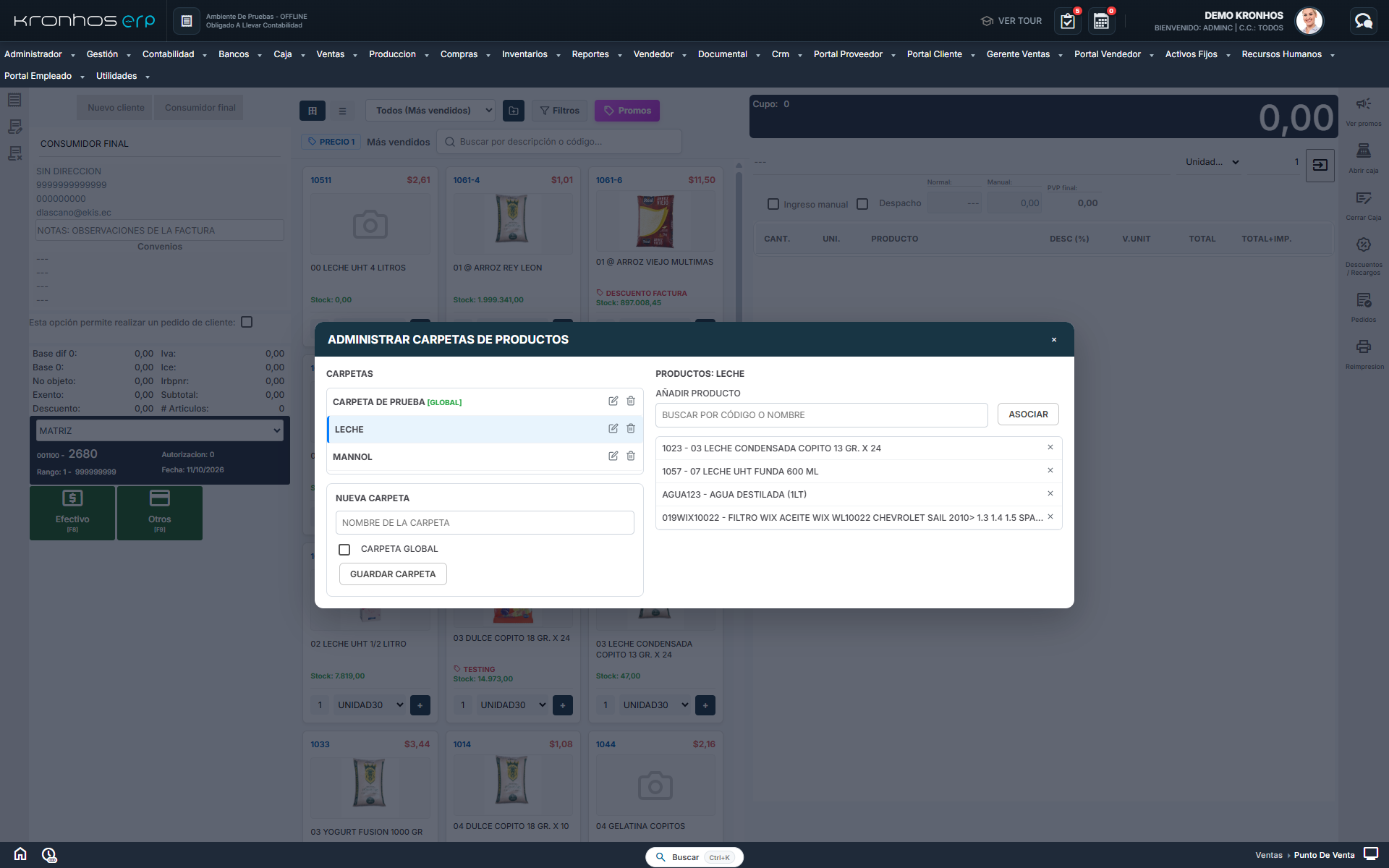Delete the MANNOL folder using trash icon
Screen dimensions: 1389x868
pos(631,456)
